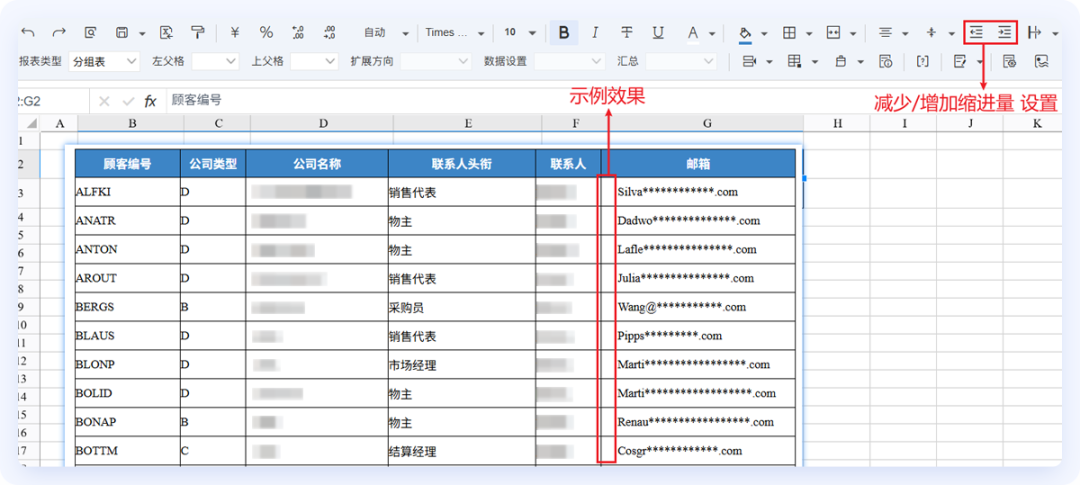Select column H header
Viewport: 1080px width, 485px height.
[x=837, y=123]
